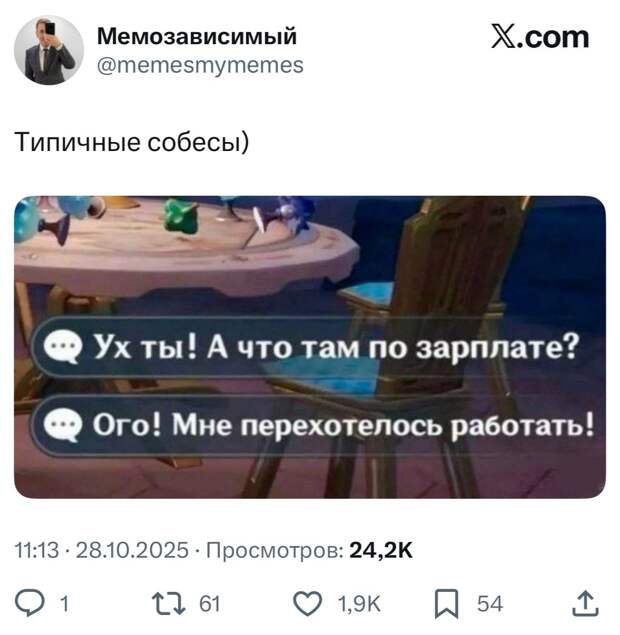Open the Мемозависимый display name
Screen dimensions: 620x635
click(x=197, y=36)
